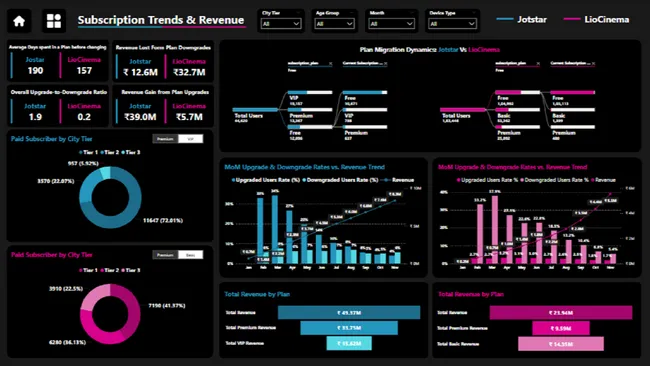Remove LioCinema Current Subscription tree level with X
This screenshot has width=650, height=366.
coord(593,63)
